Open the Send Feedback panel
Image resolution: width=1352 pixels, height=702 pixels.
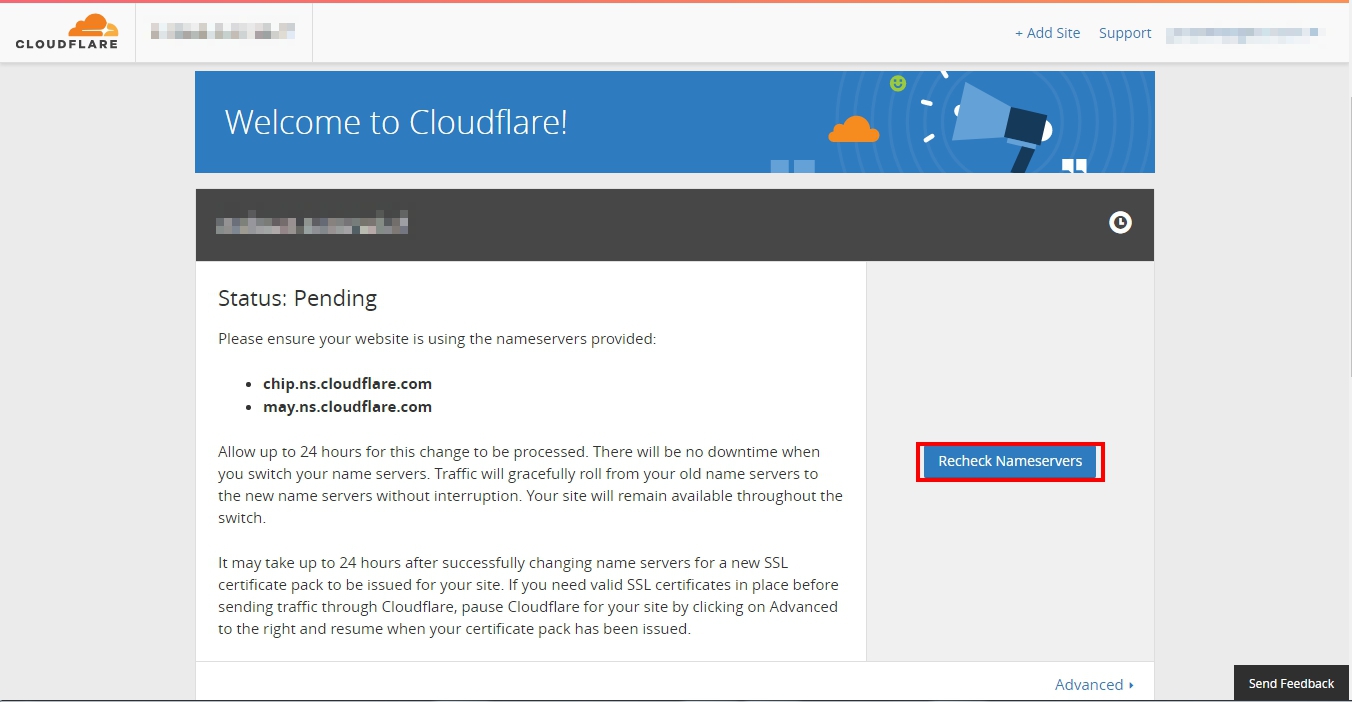pyautogui.click(x=1290, y=683)
